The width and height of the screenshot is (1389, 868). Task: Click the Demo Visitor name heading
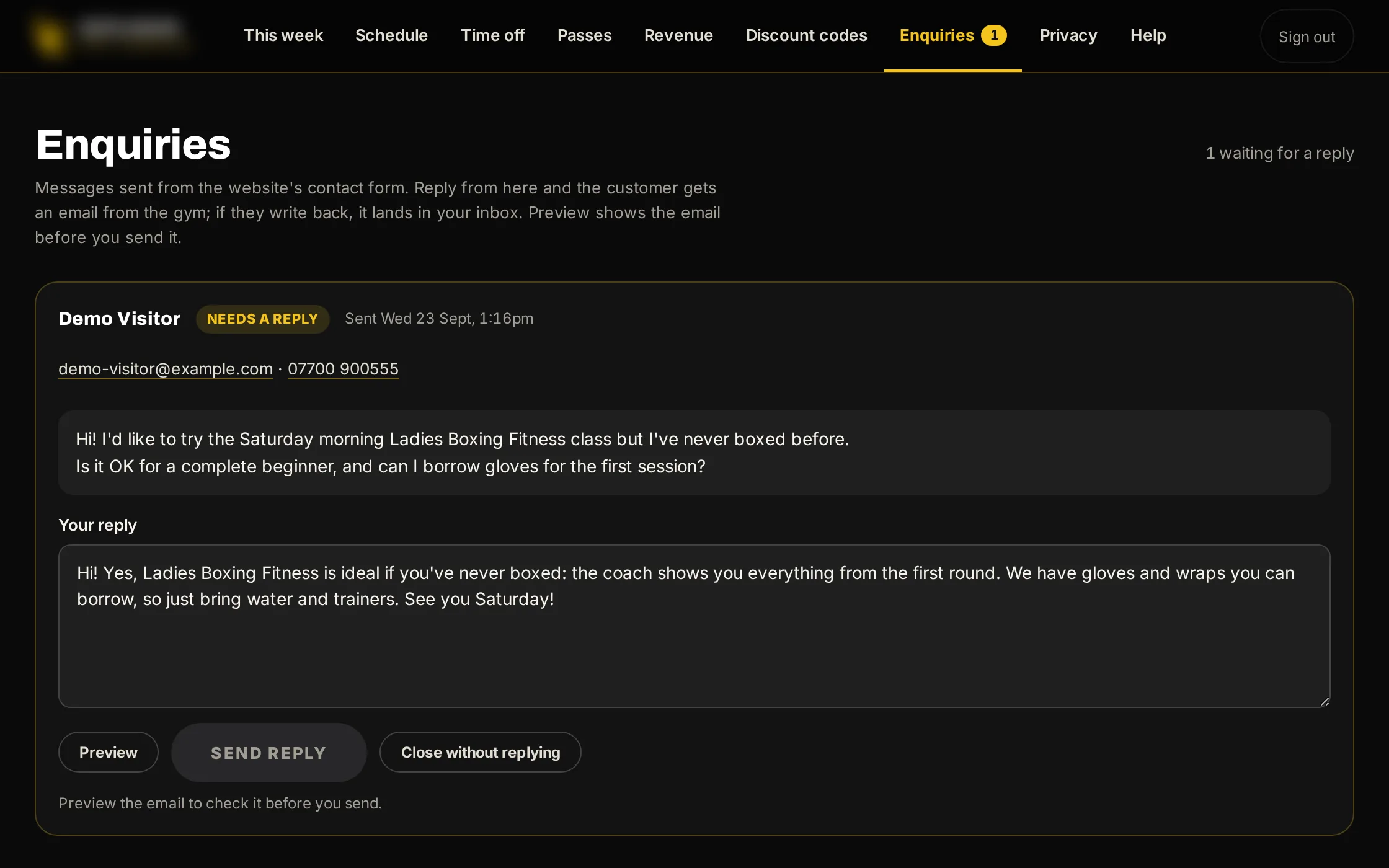[120, 319]
